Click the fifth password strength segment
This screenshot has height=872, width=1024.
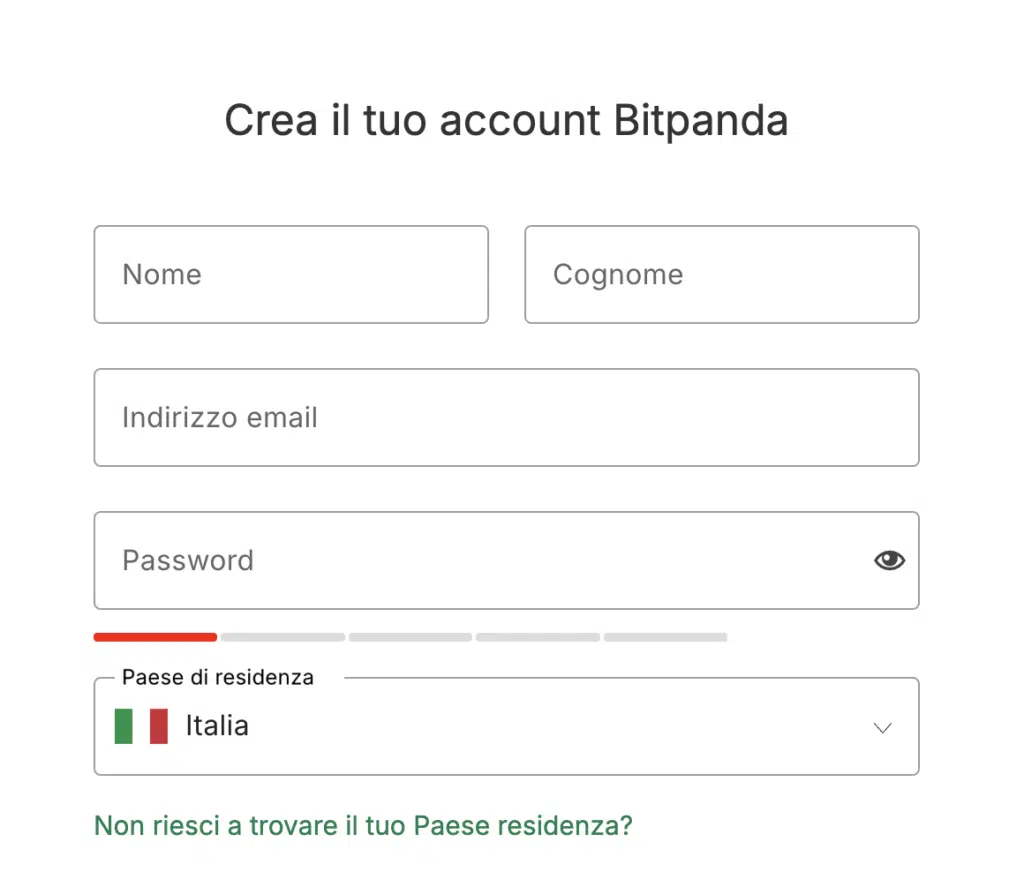click(665, 637)
